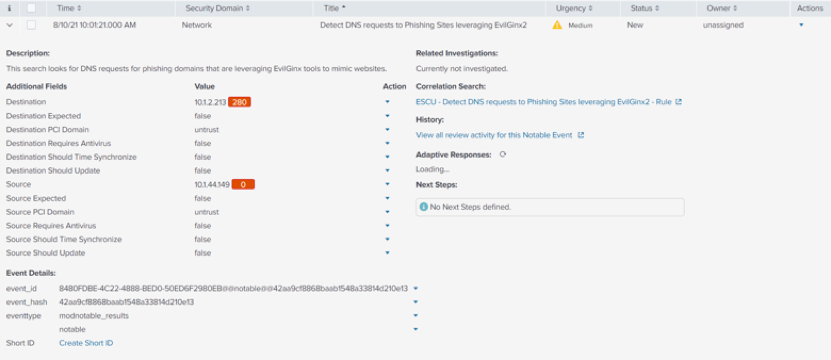Tick the checkbox for the EvilGinx2 notable event row
Image resolution: width=831 pixels, height=360 pixels.
[x=31, y=25]
